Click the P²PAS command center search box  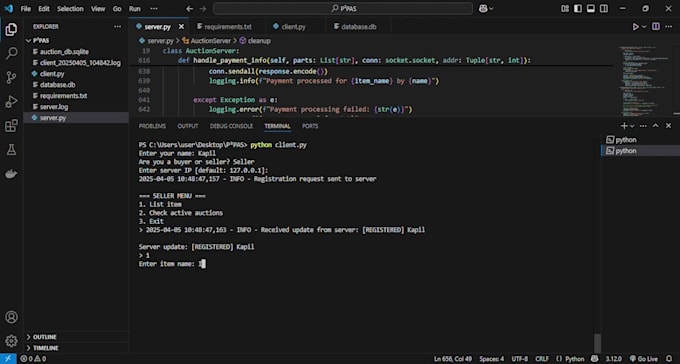click(x=343, y=9)
